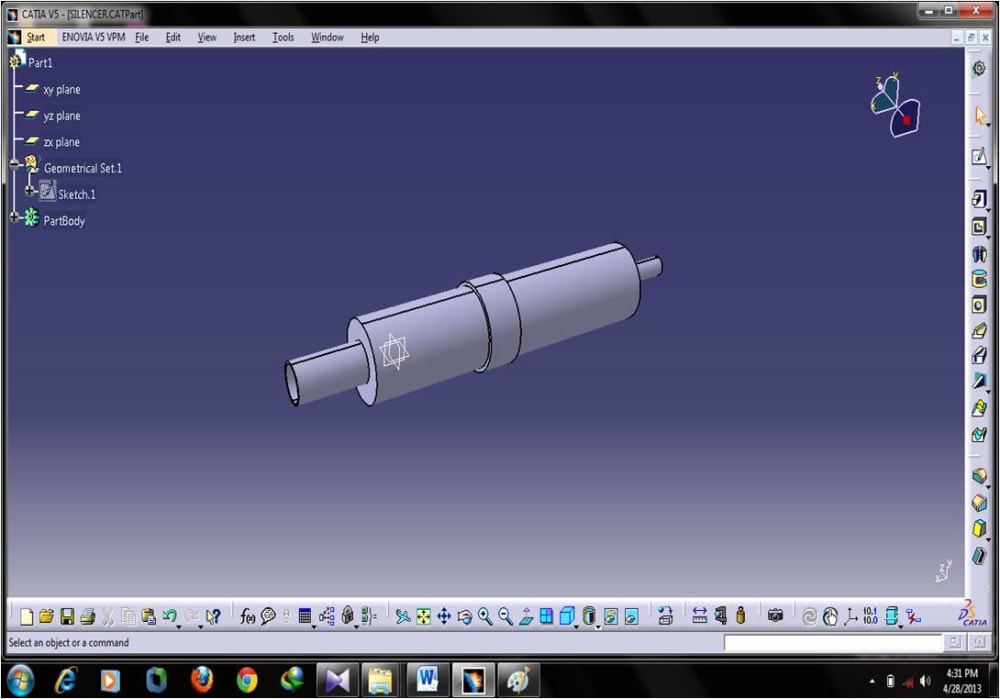
Task: Click the Pad tool in right toolbar
Action: coord(979,200)
